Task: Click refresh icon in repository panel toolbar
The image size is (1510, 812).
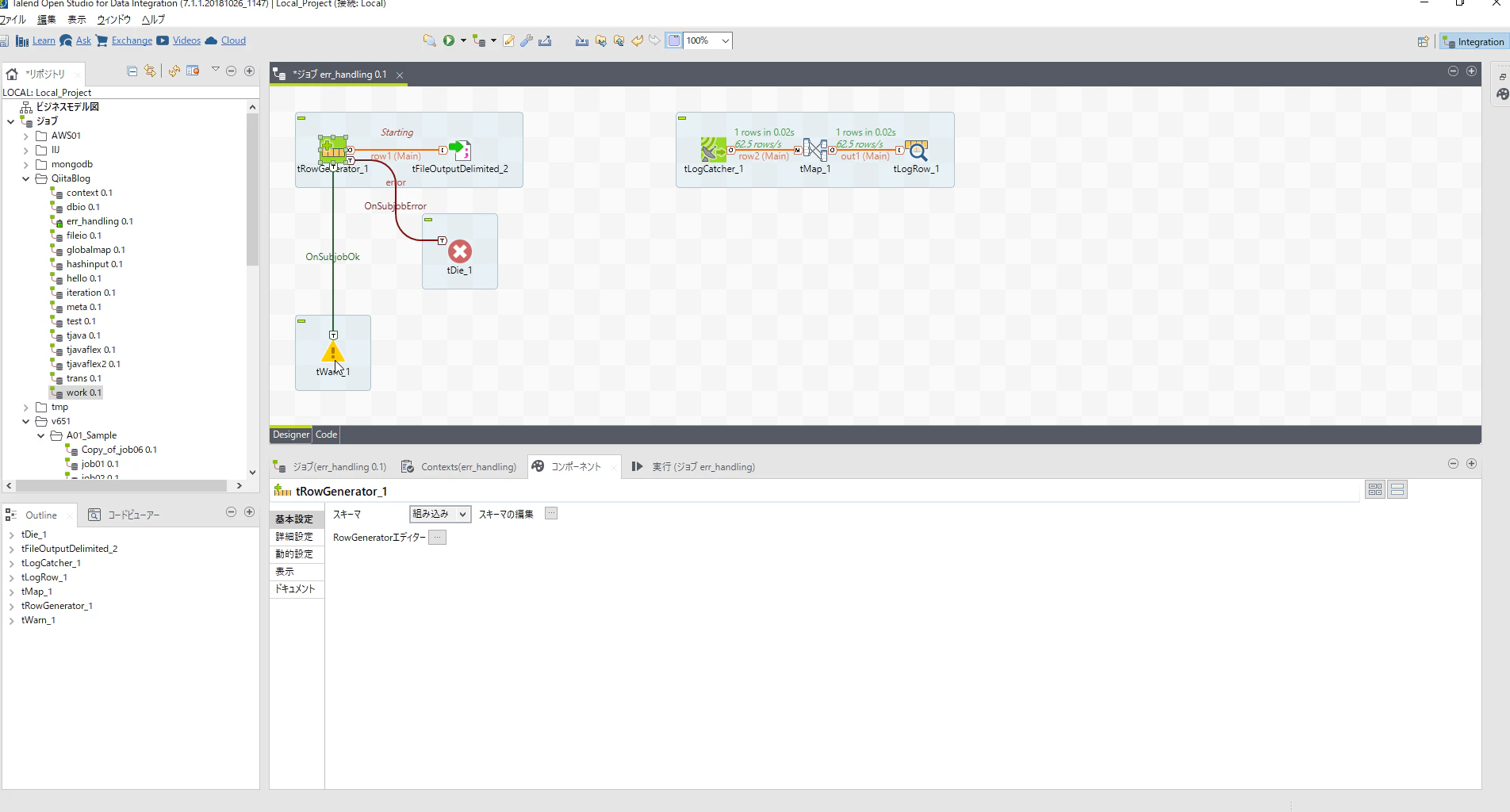Action: 174,71
